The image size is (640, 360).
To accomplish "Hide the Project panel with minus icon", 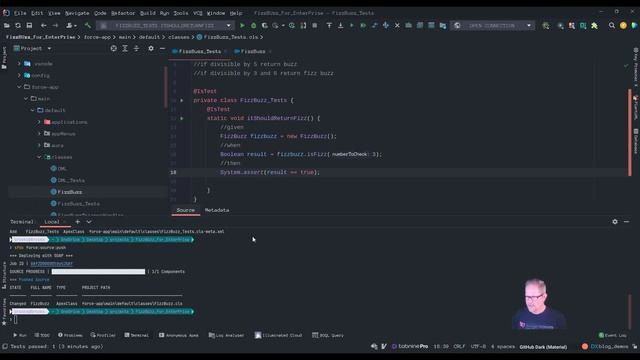I will click(x=162, y=48).
